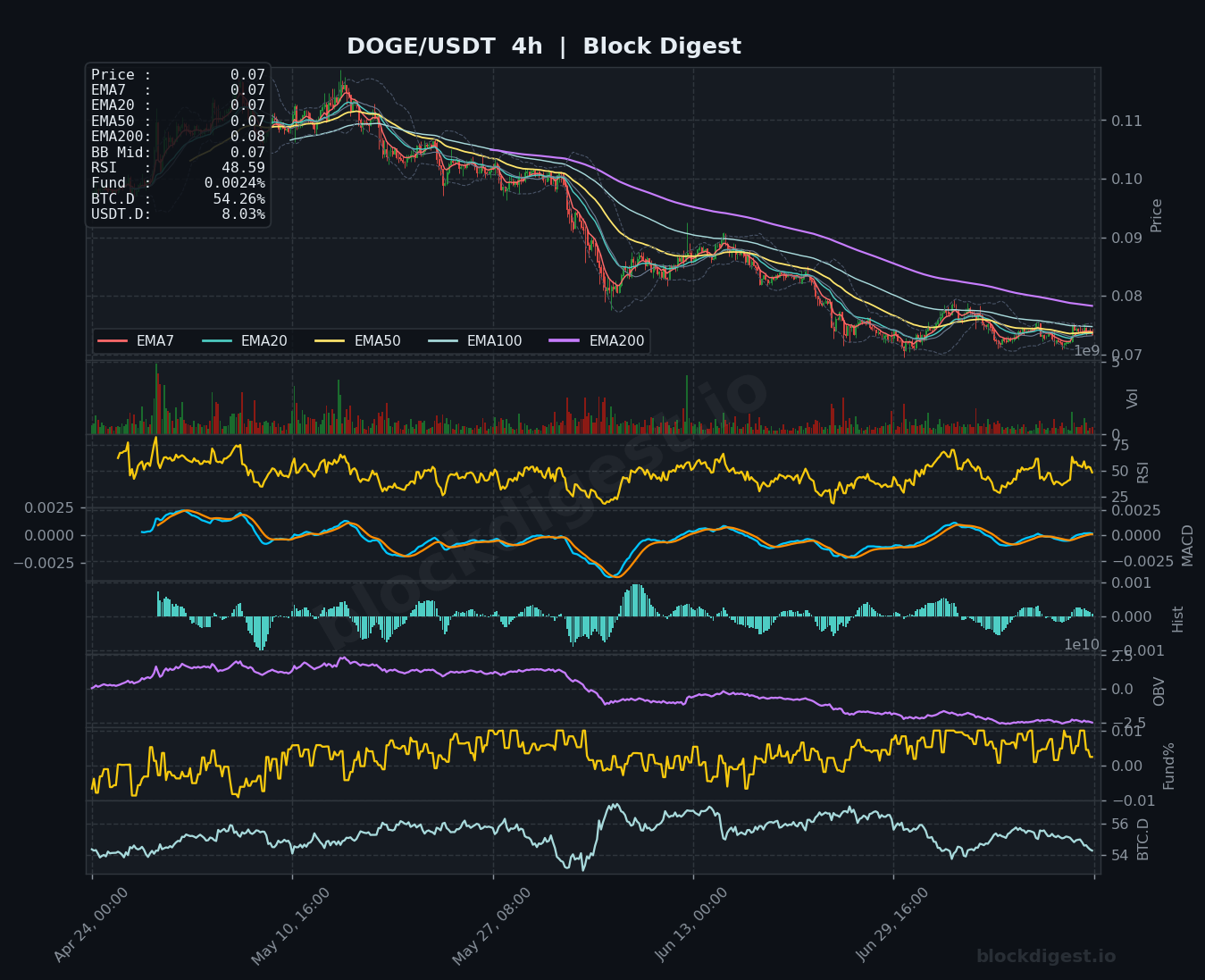This screenshot has height=980, width=1205.
Task: Click the RSI value 48.59
Action: point(243,168)
